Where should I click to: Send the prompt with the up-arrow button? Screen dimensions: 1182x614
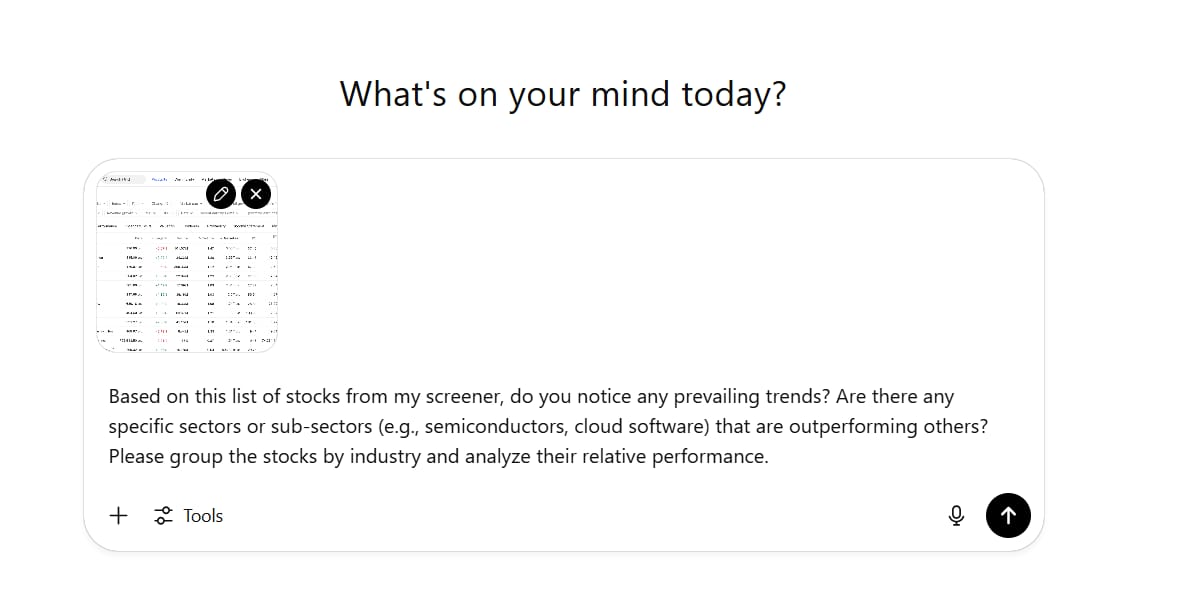click(1008, 516)
